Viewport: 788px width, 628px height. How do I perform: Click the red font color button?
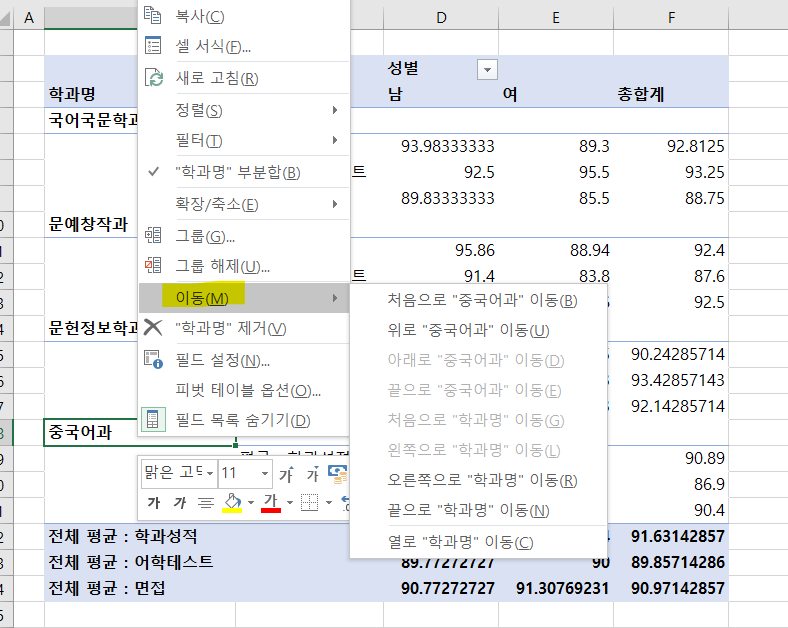(270, 502)
